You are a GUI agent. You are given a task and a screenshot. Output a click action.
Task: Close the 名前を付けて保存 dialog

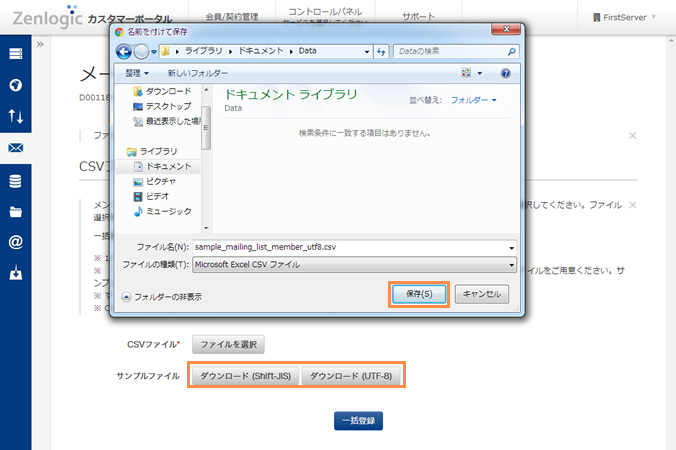coord(507,29)
